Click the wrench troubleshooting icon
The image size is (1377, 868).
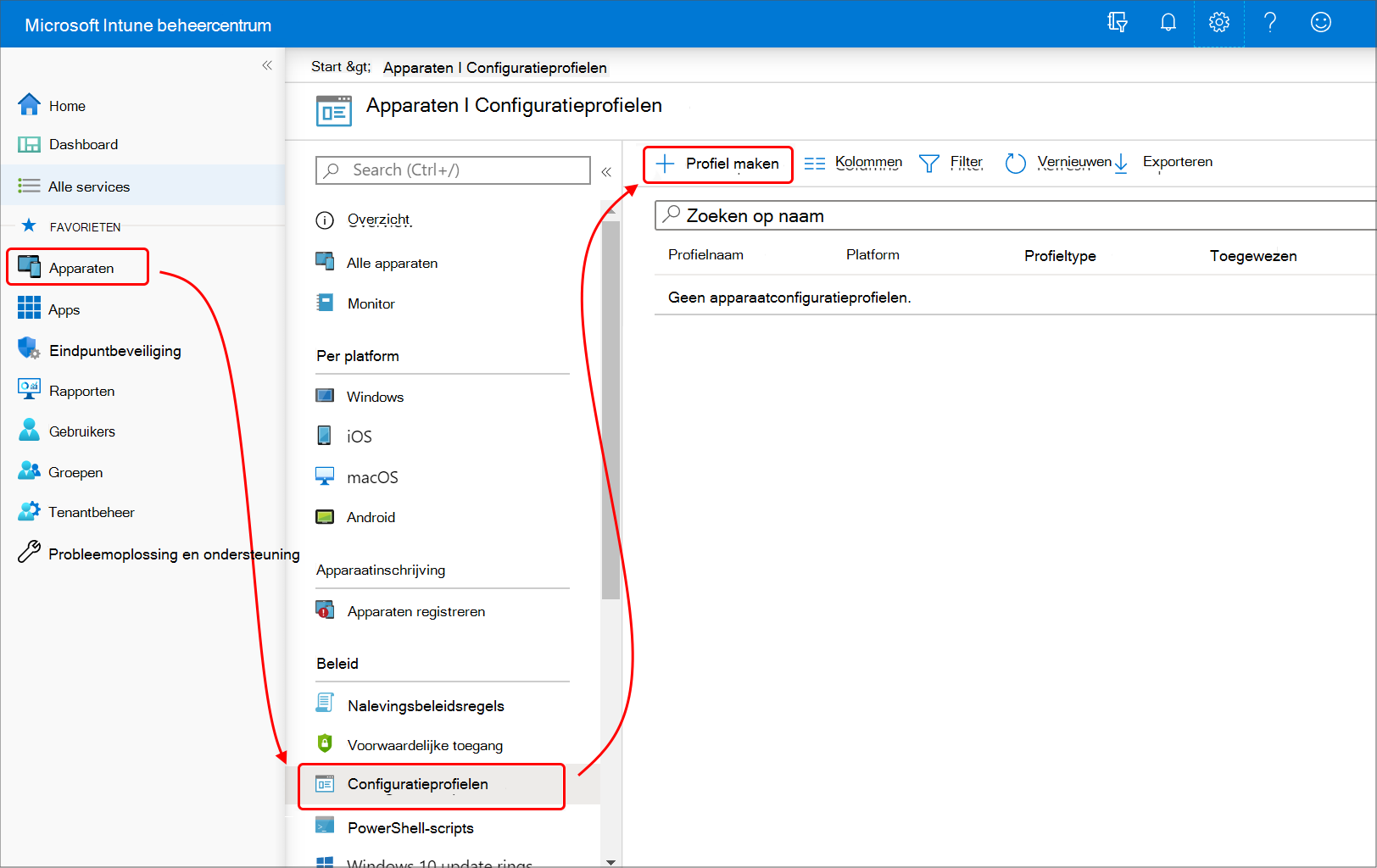click(x=29, y=552)
